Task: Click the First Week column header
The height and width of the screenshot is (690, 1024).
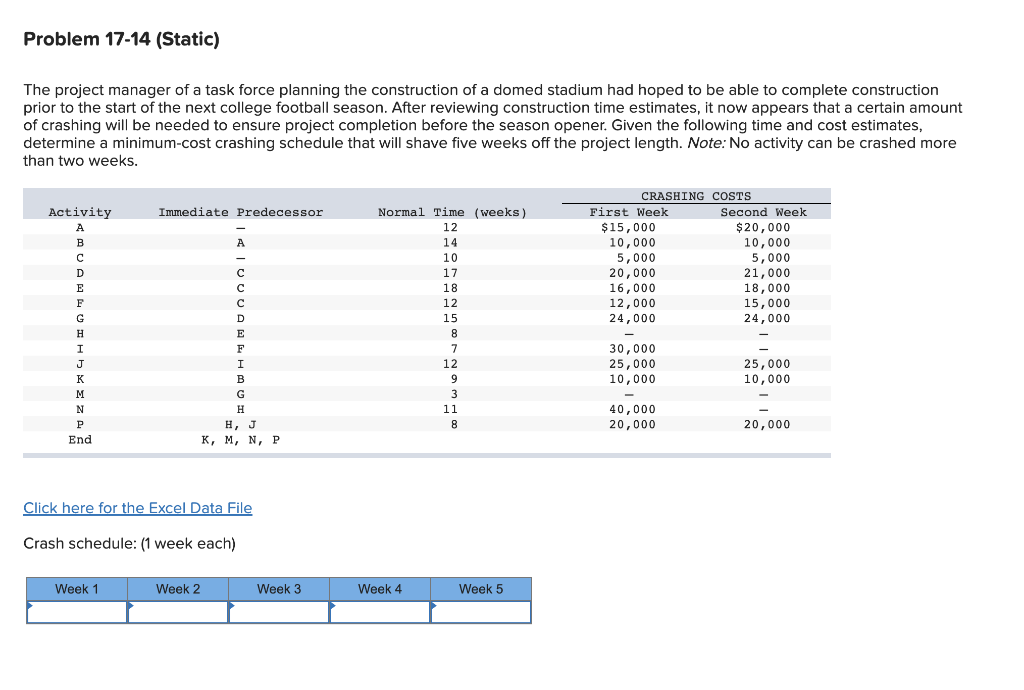Action: point(629,212)
